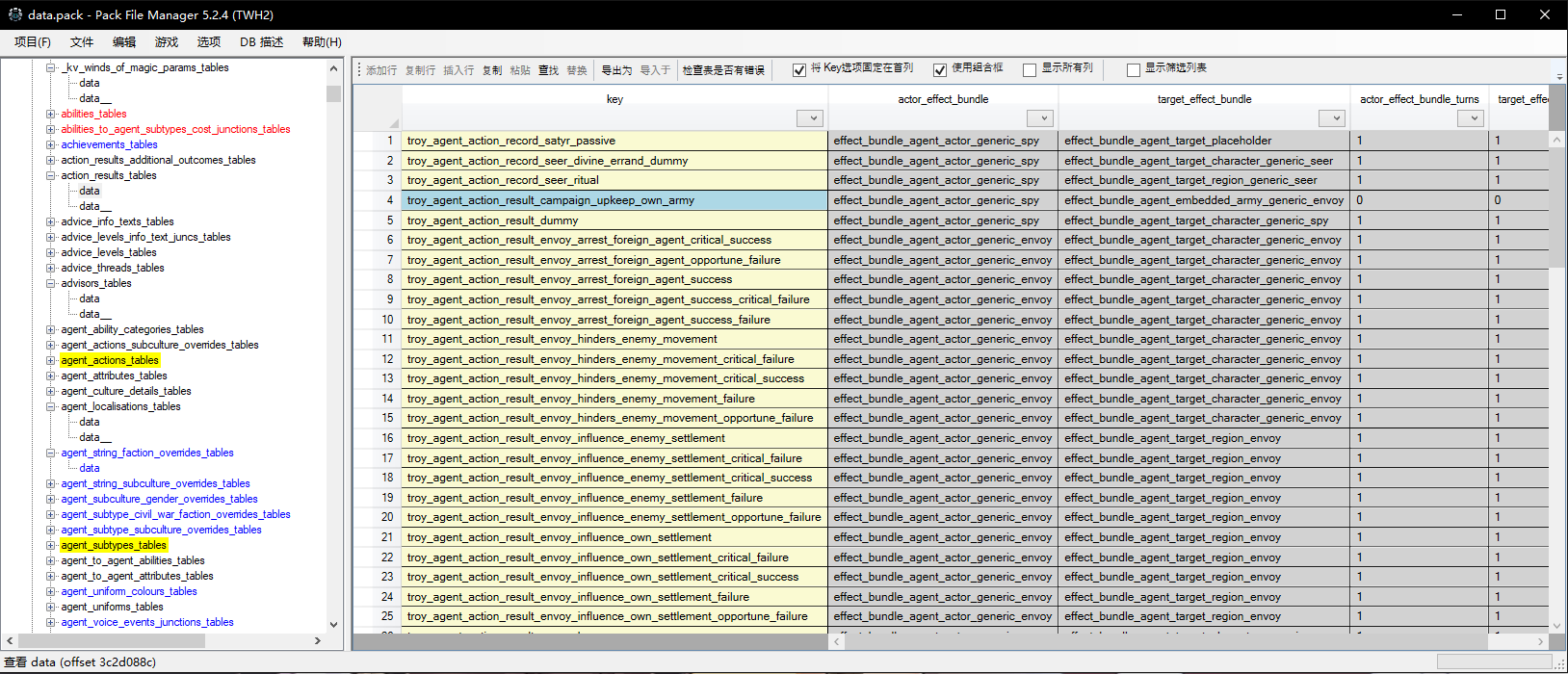This screenshot has width=1568, height=674.
Task: Click the Pack File Manager title bar icon
Action: (14, 14)
